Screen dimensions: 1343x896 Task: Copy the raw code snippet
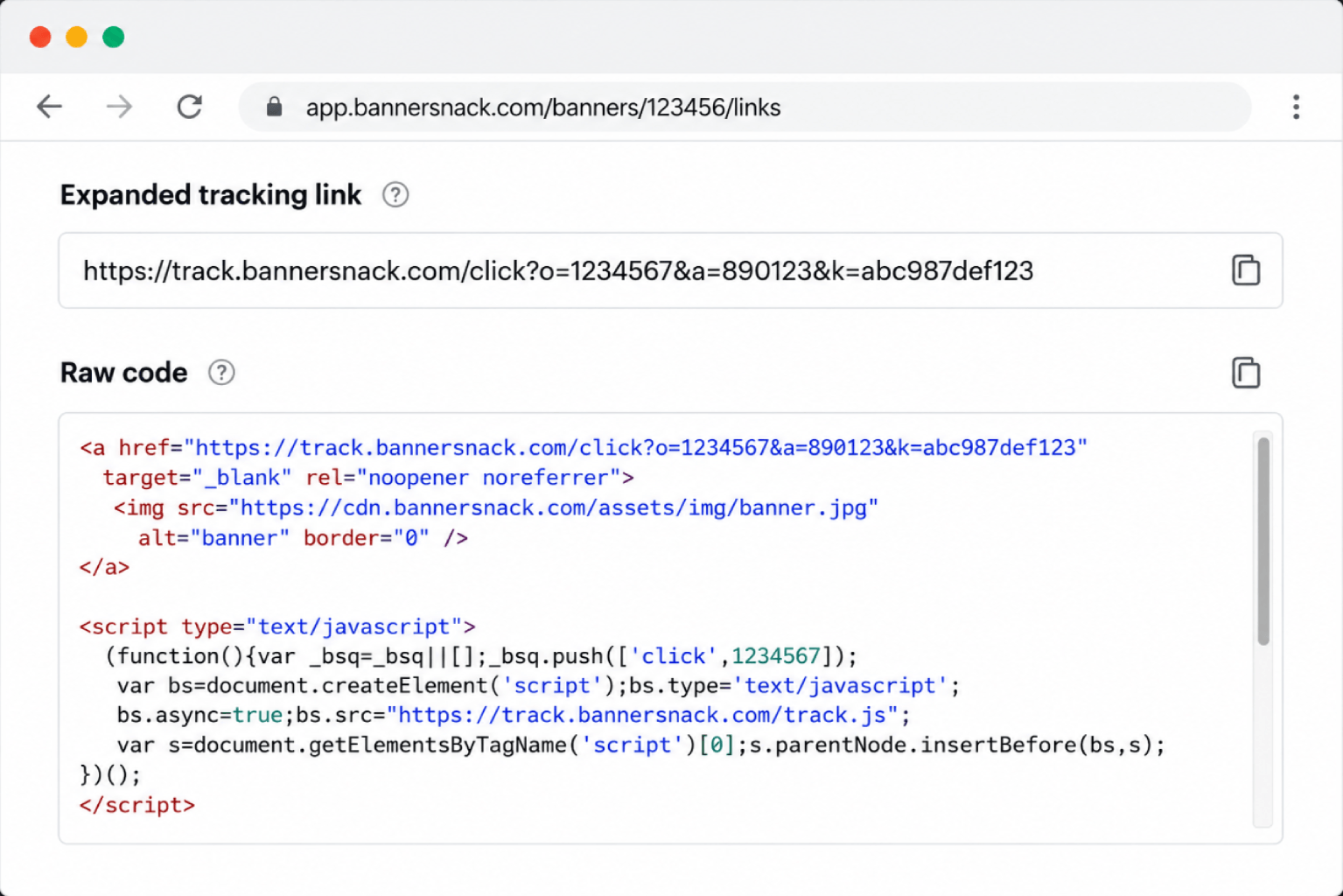coord(1245,373)
